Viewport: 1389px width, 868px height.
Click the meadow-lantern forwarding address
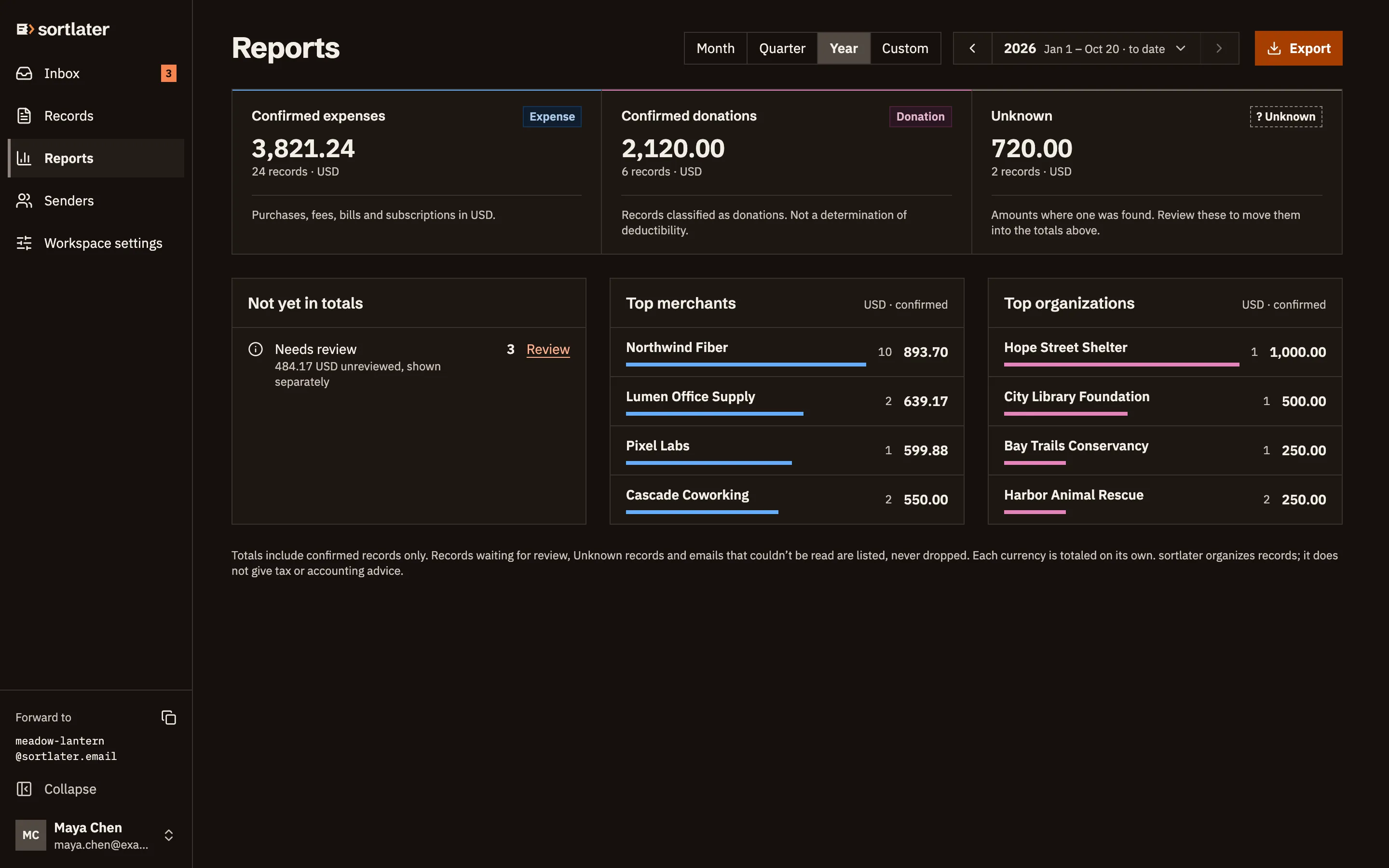coord(66,748)
